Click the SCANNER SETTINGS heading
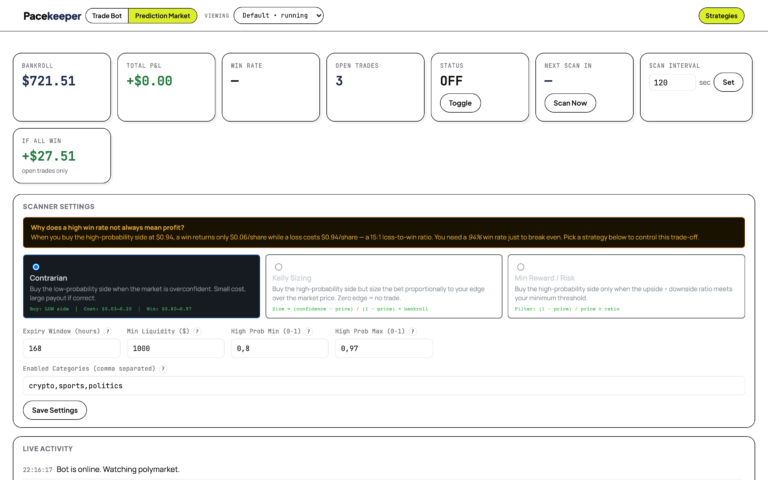 [x=59, y=207]
